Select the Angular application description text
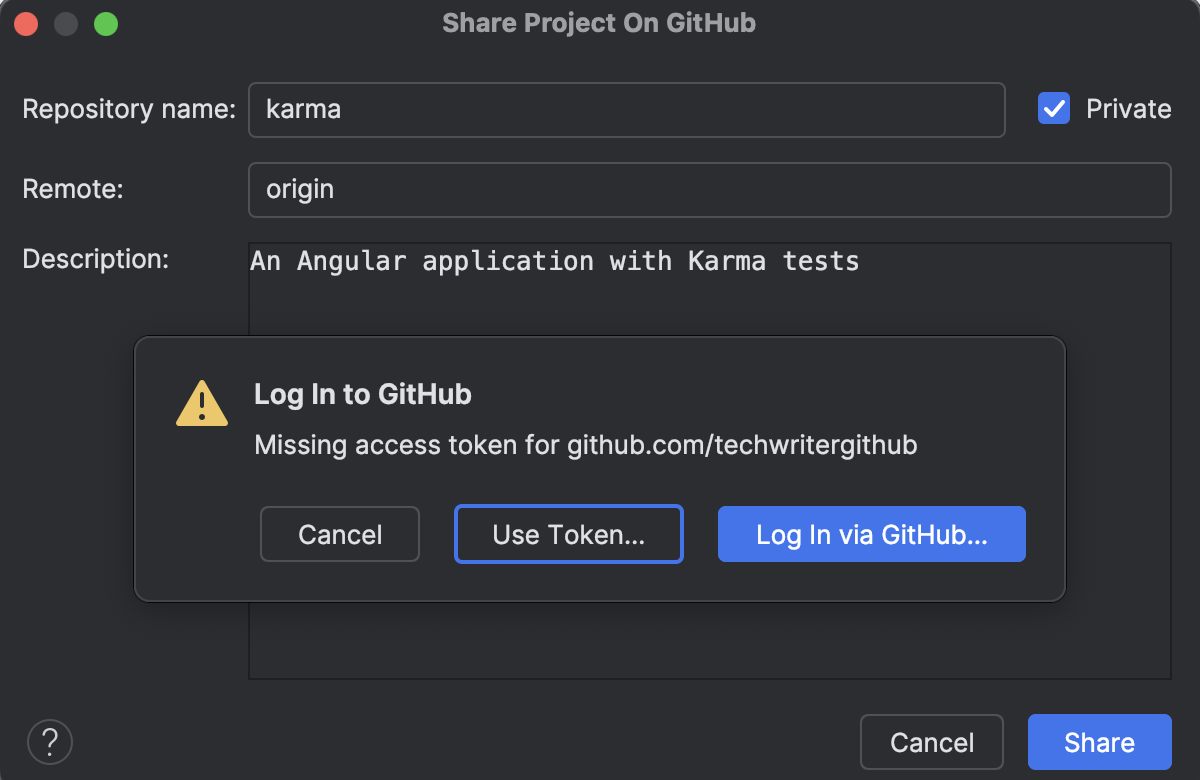The height and width of the screenshot is (780, 1200). pos(554,261)
